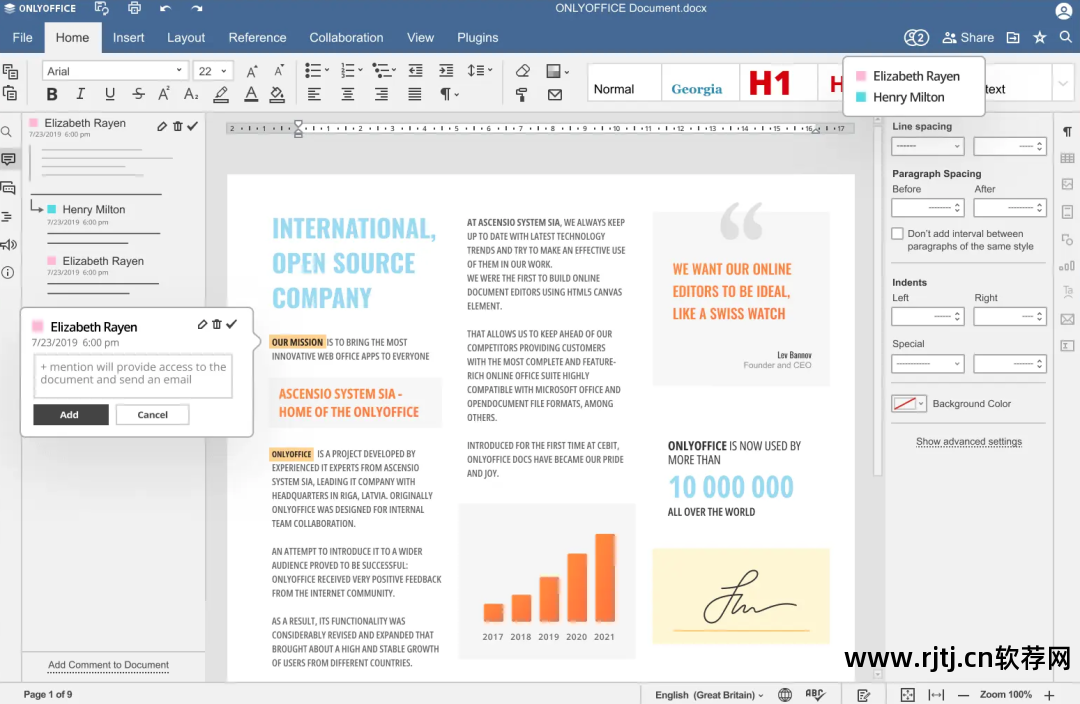This screenshot has width=1080, height=704.
Task: Center align text
Action: click(x=348, y=94)
